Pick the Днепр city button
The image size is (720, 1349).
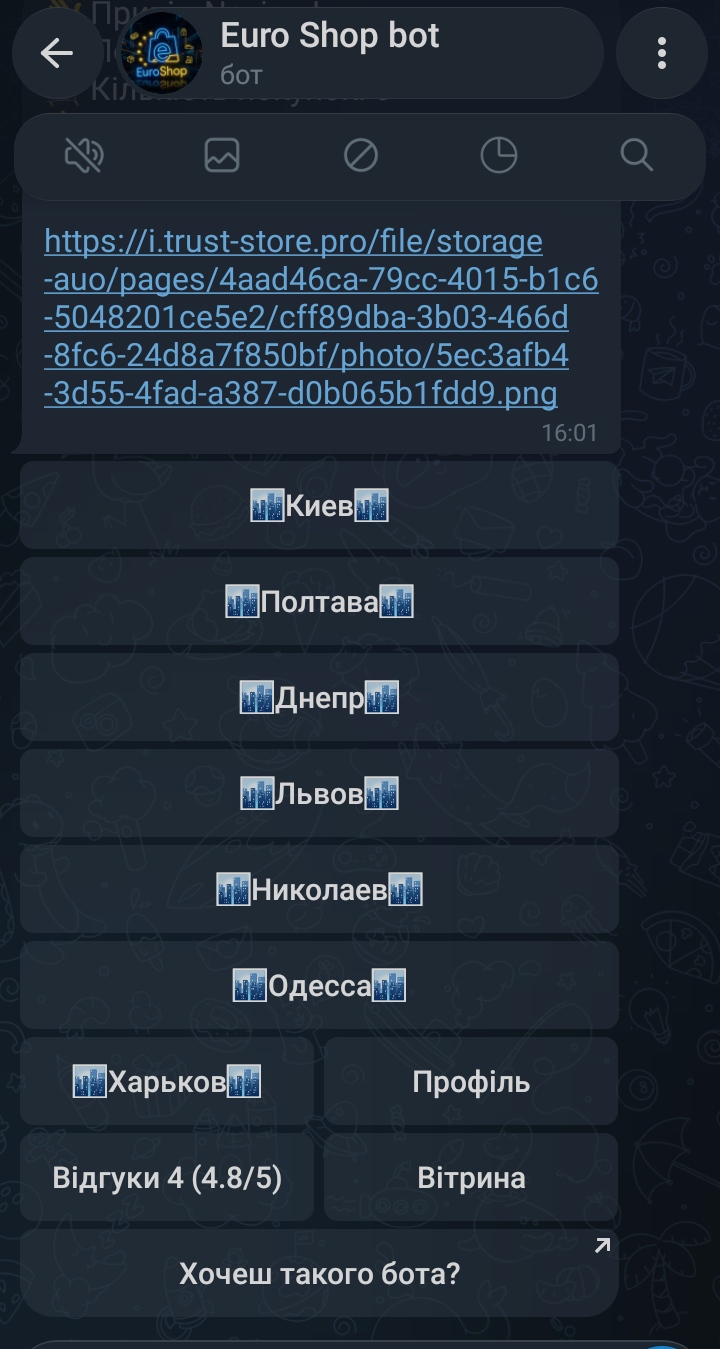(319, 698)
